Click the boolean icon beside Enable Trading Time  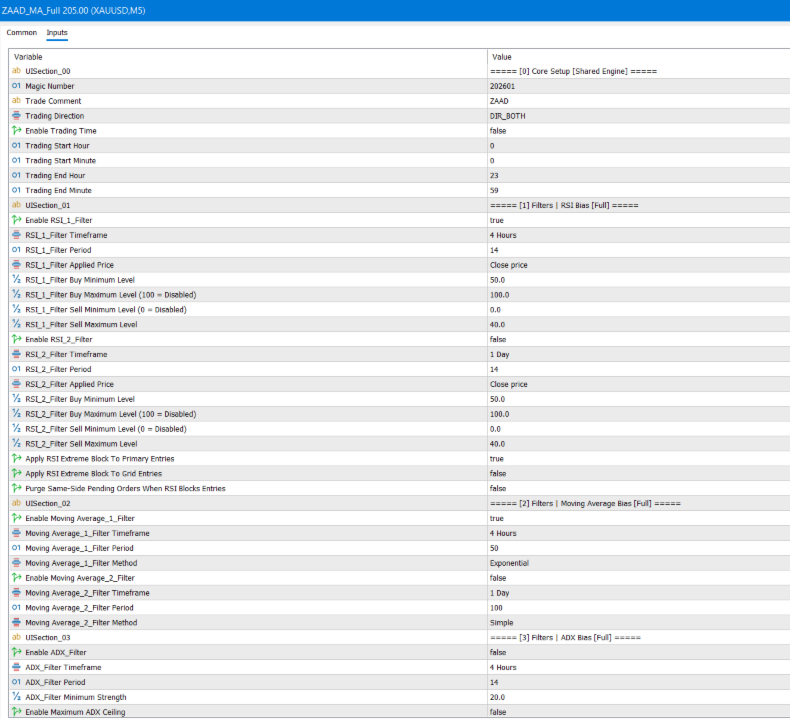pyautogui.click(x=17, y=130)
